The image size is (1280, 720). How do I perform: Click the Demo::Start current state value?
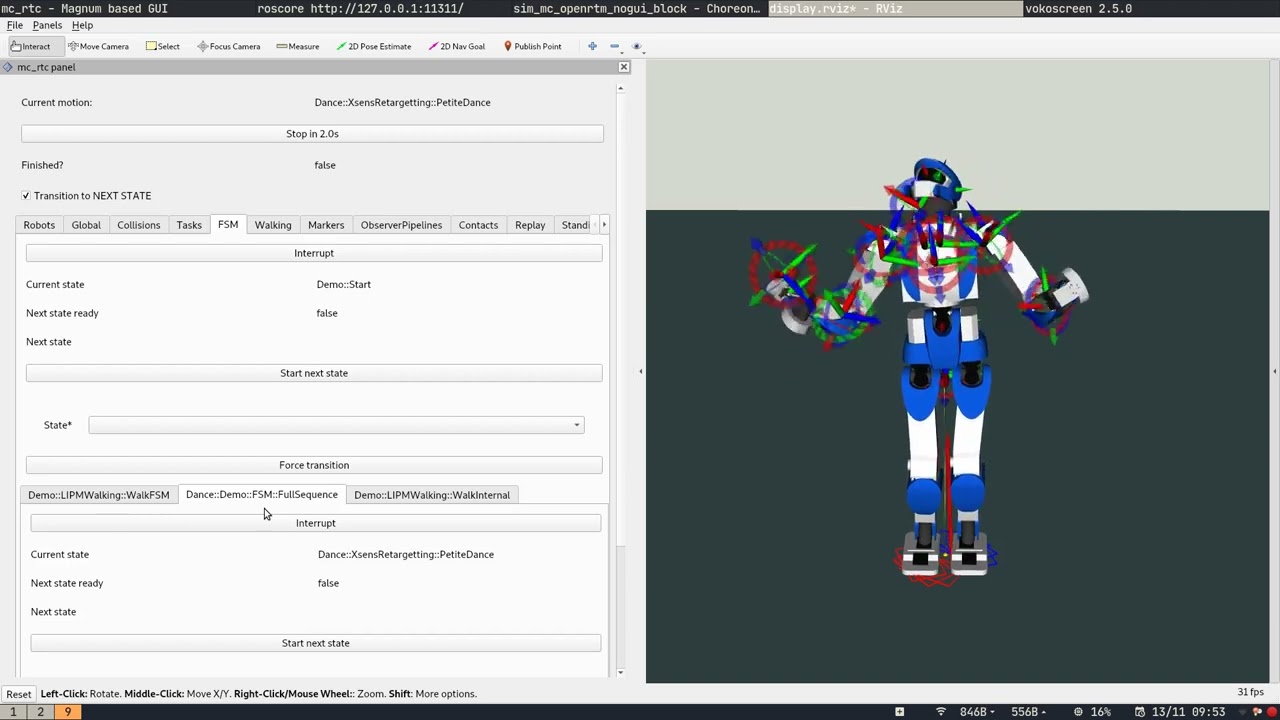click(x=344, y=284)
